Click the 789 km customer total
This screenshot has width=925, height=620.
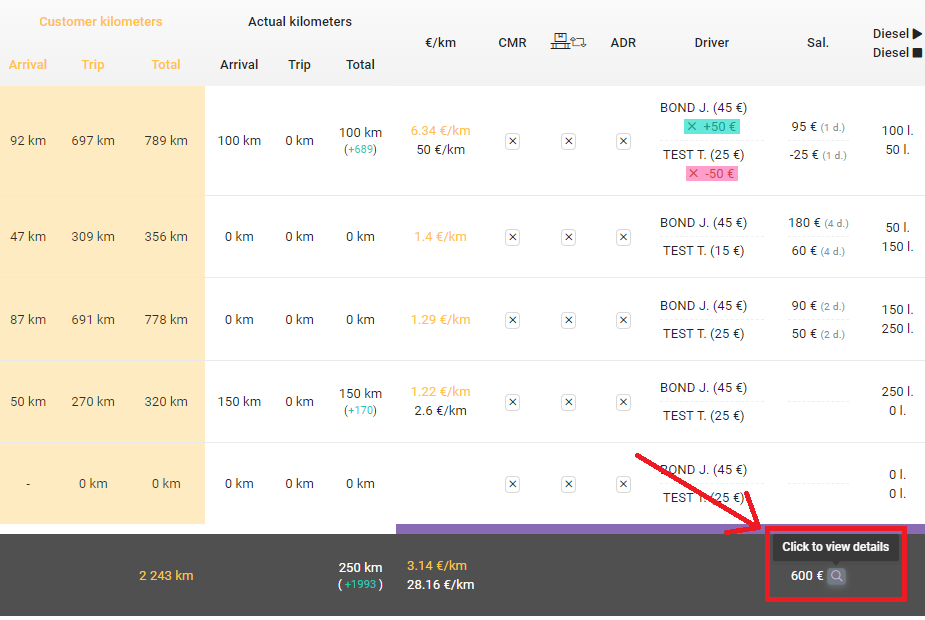166,141
